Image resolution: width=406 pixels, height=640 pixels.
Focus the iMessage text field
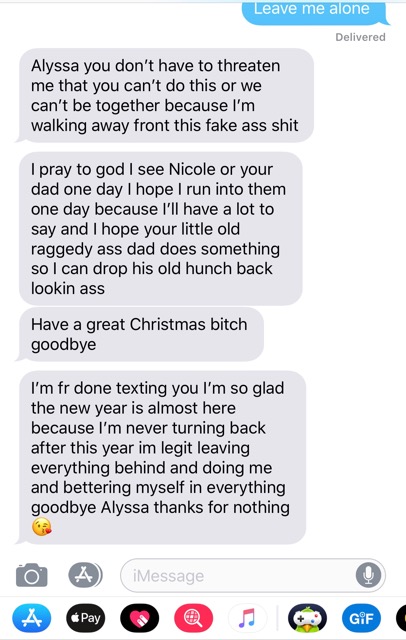tap(253, 576)
